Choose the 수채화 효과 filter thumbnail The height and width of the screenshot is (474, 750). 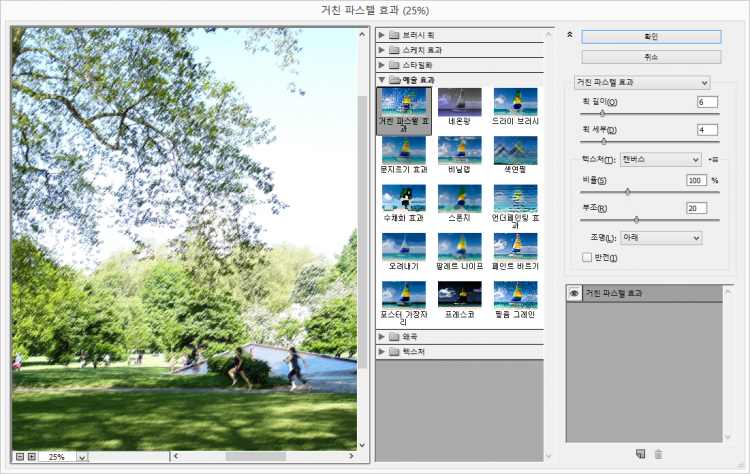coord(403,204)
